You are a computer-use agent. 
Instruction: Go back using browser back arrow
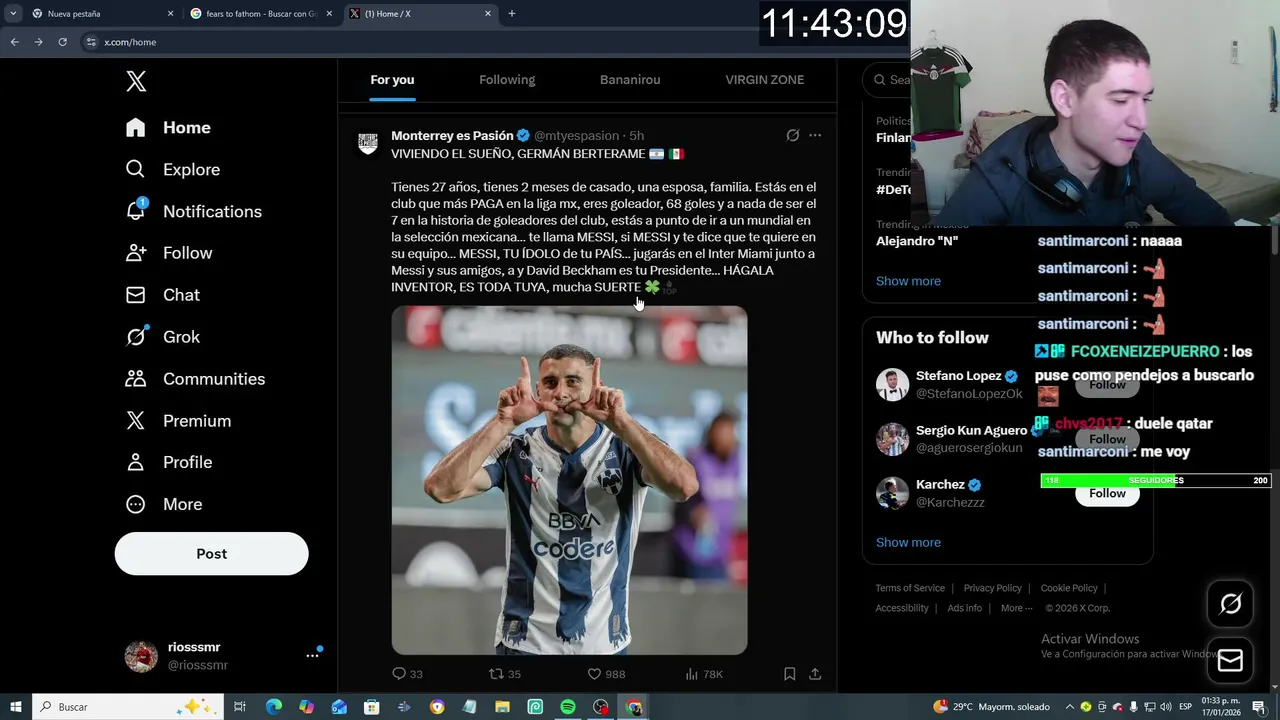point(14,42)
